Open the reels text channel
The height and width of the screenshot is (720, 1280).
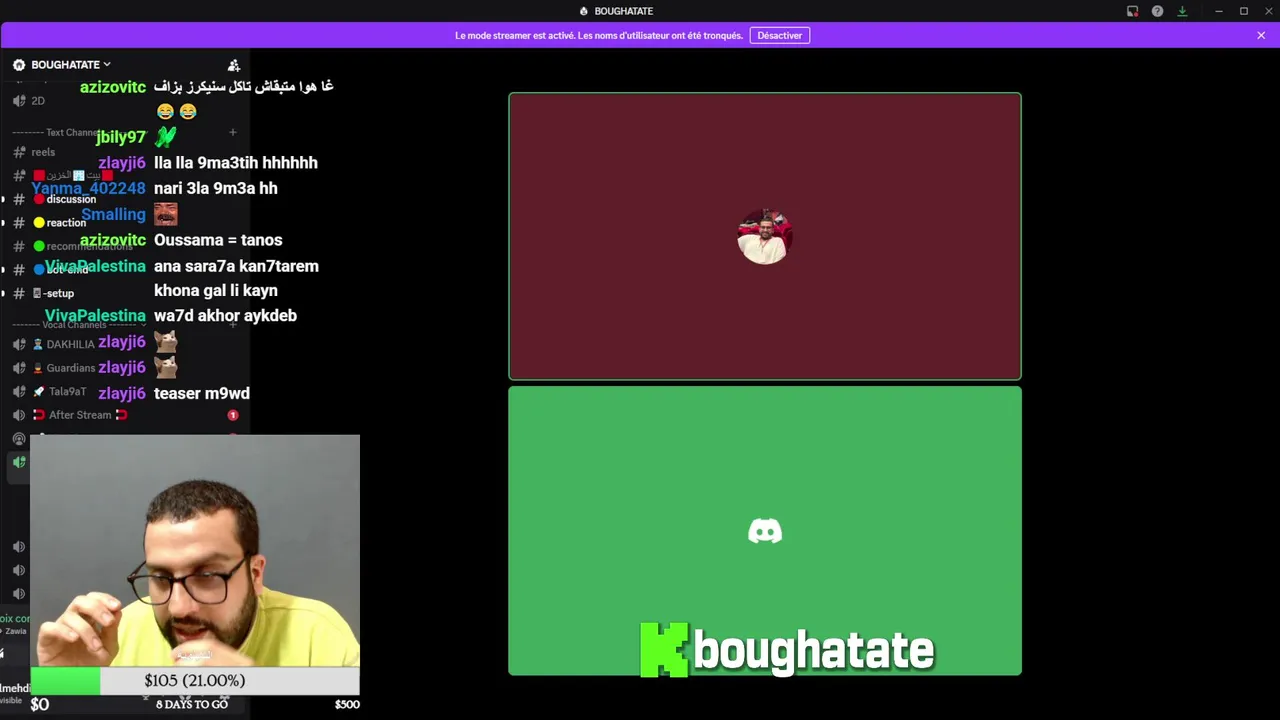[43, 152]
